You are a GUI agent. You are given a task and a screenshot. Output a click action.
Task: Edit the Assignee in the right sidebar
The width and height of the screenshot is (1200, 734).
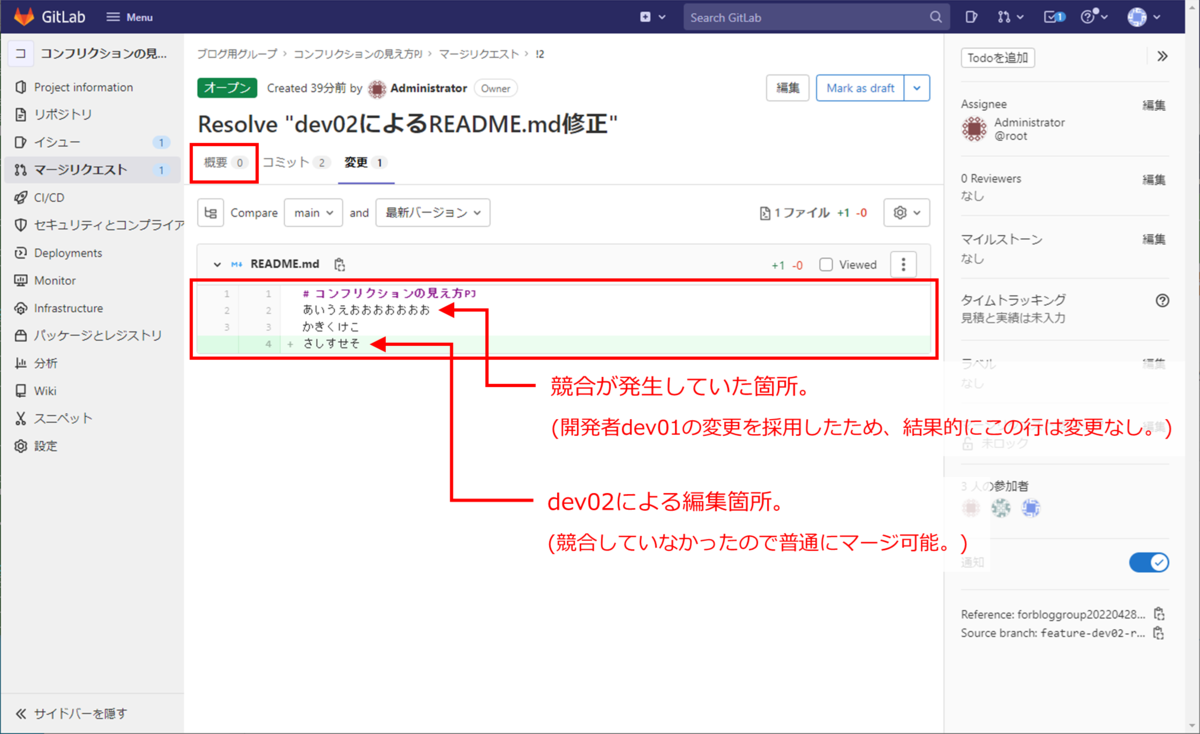(1154, 105)
